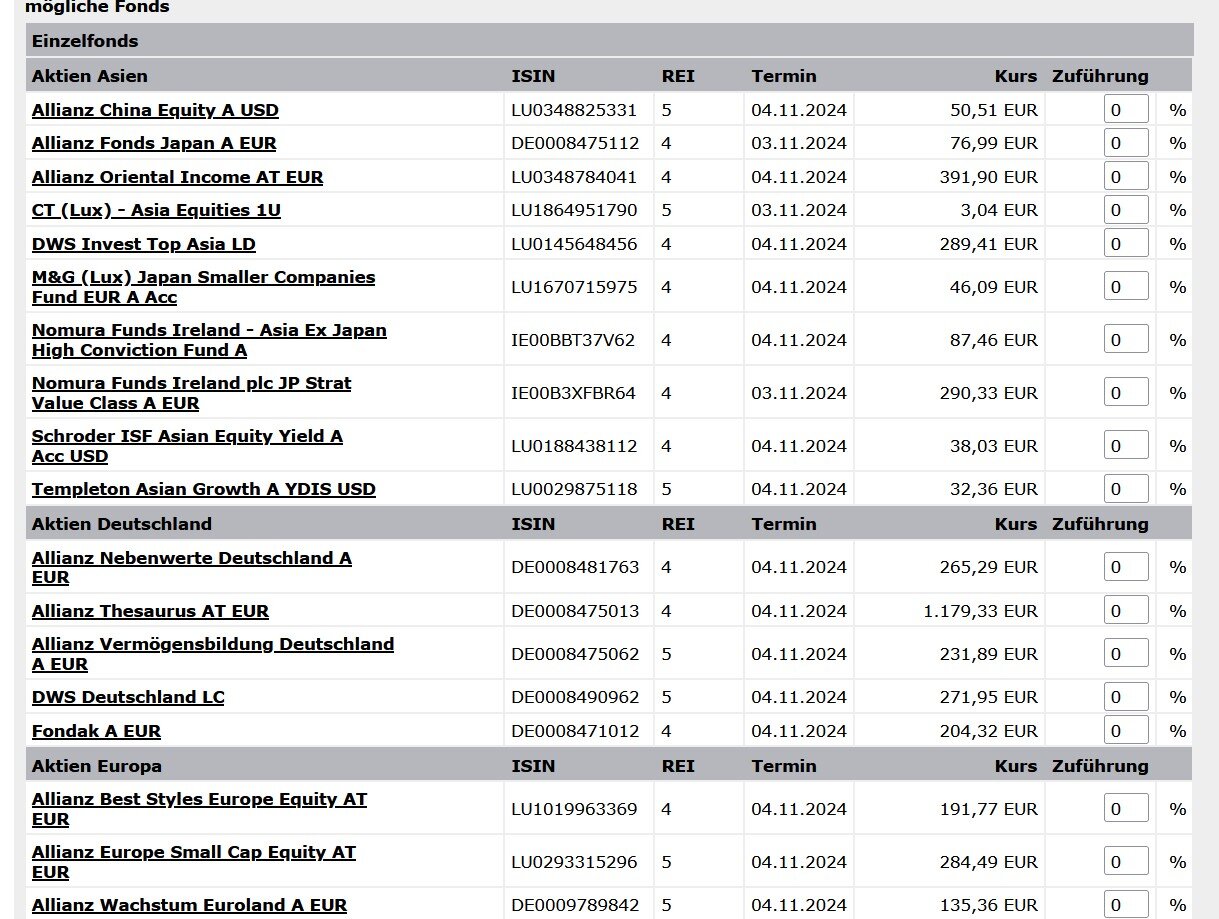Open Allianz Wachstum Euroland A EUR link
This screenshot has height=919, width=1219.
tap(189, 905)
